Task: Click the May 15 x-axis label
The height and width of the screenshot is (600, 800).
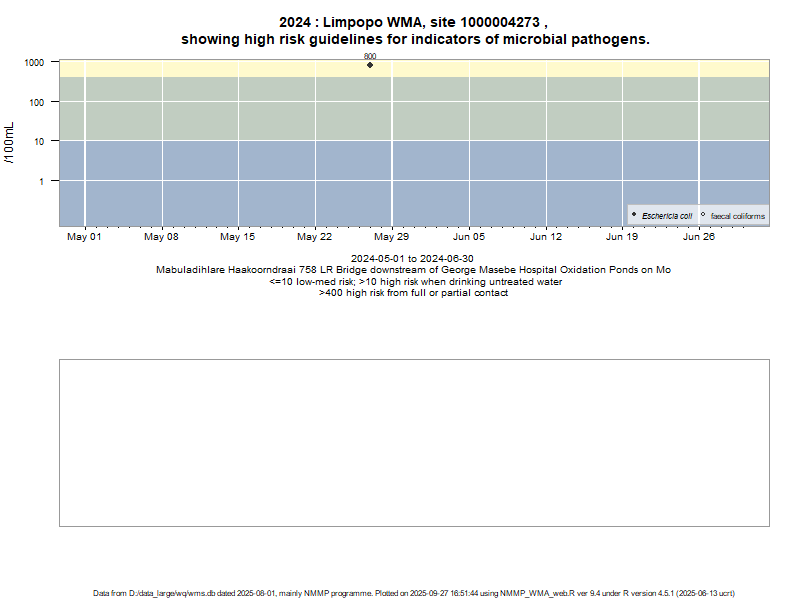Action: [238, 238]
